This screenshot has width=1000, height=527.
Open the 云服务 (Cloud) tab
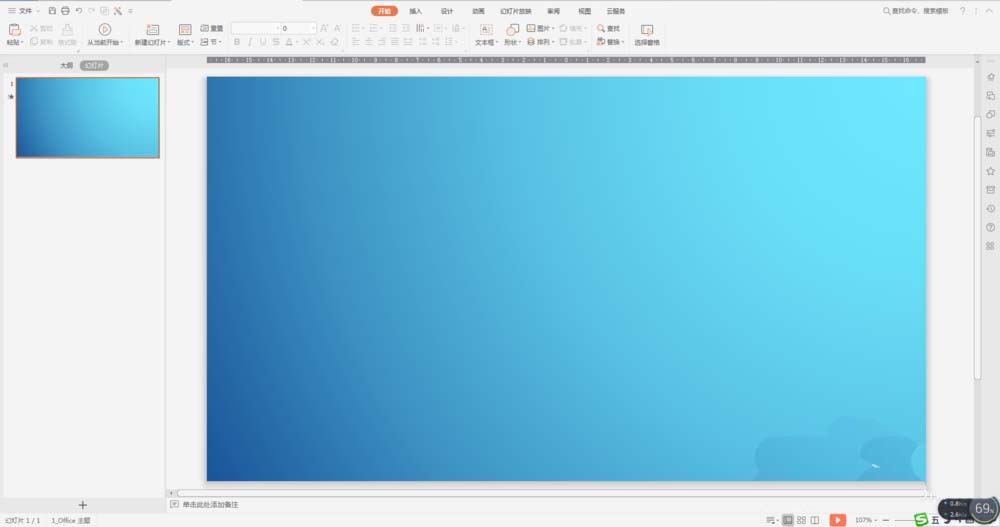click(x=615, y=11)
